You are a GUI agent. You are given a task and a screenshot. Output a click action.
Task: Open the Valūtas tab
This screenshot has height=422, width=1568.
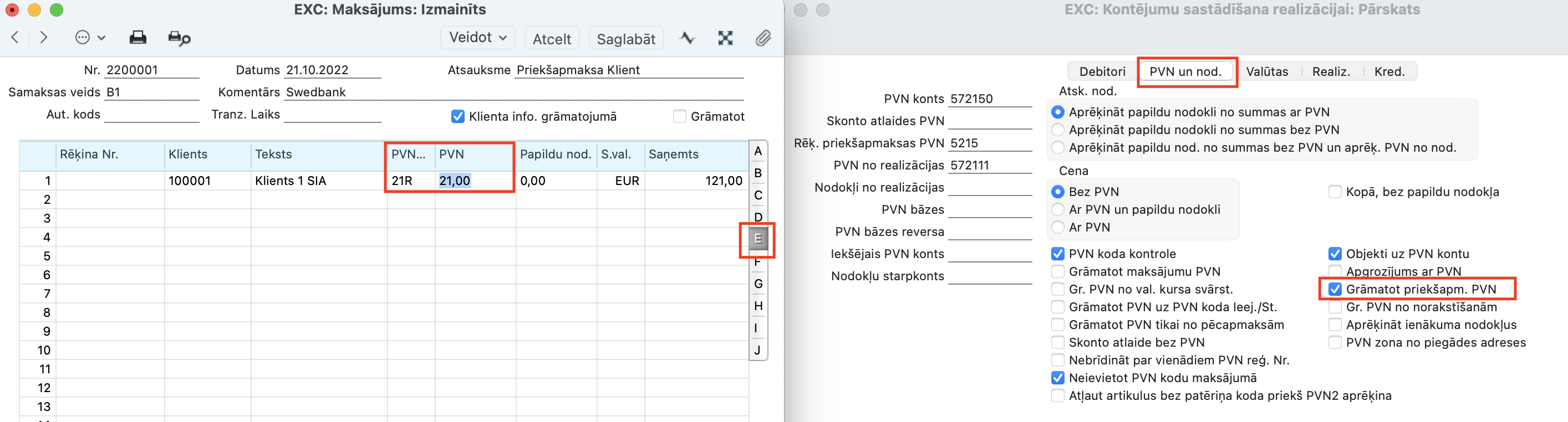pyautogui.click(x=1267, y=72)
